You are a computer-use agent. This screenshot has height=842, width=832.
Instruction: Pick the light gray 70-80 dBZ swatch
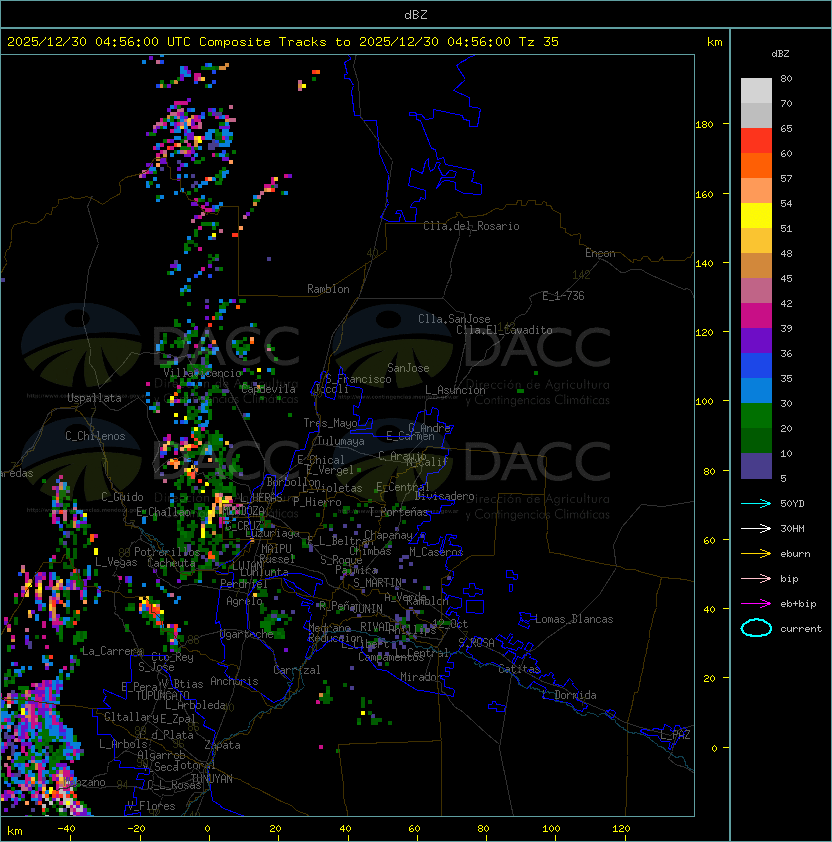756,91
